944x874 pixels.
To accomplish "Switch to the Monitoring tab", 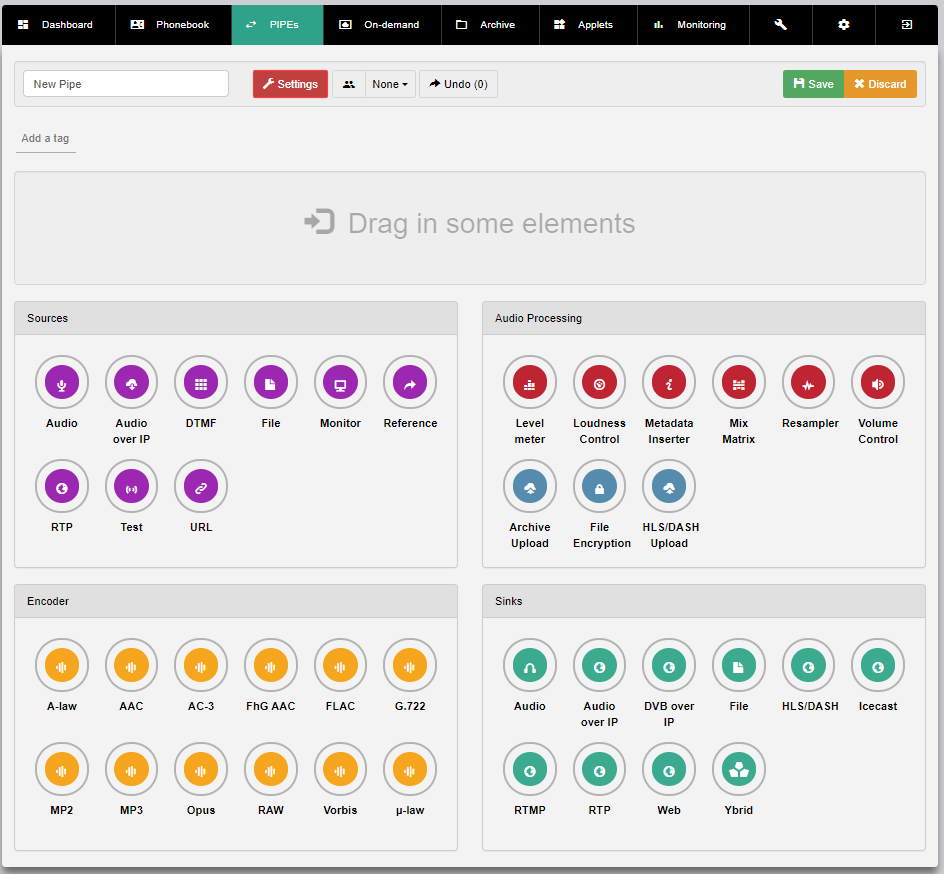I will 691,25.
